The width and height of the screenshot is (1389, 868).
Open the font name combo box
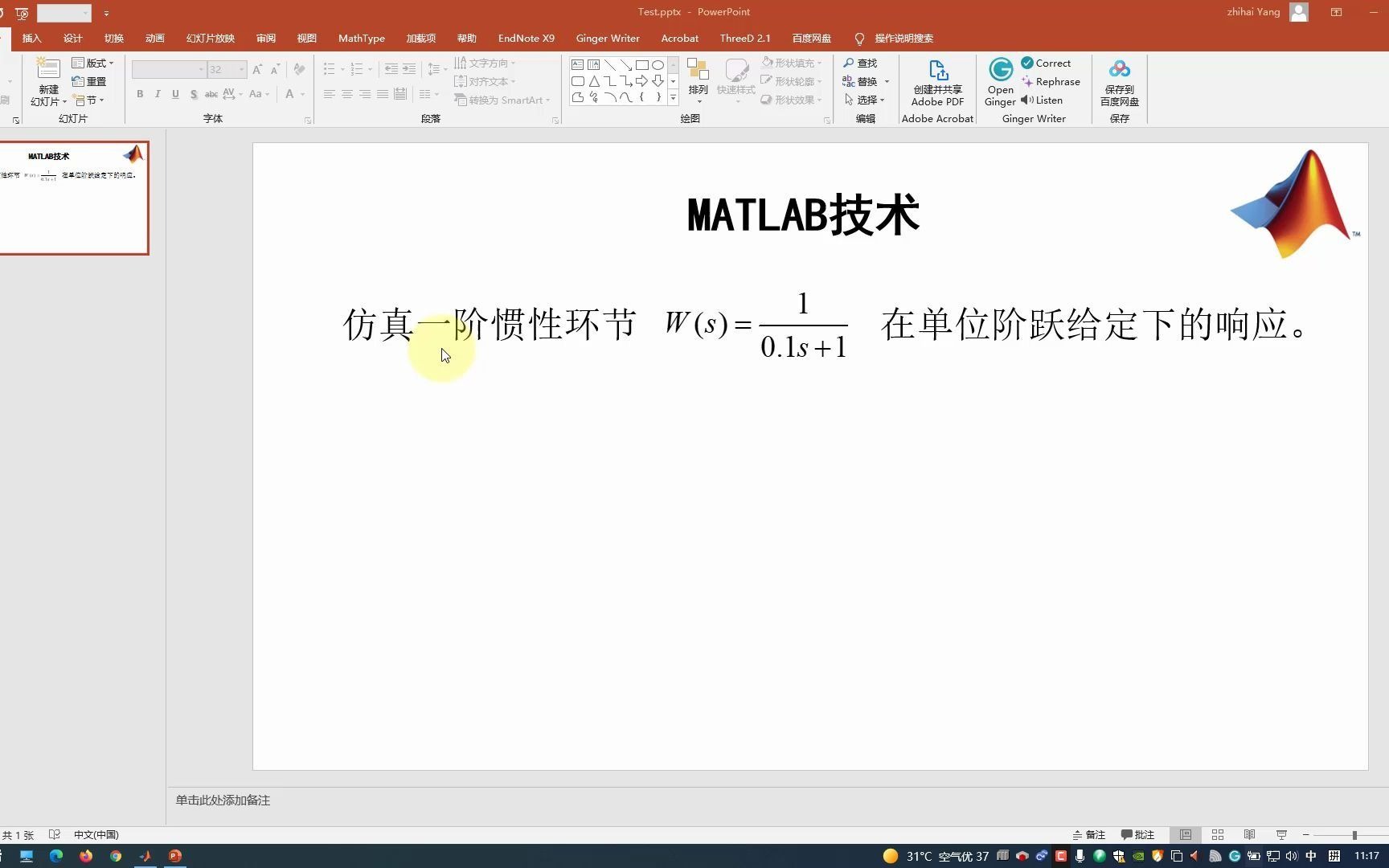169,70
